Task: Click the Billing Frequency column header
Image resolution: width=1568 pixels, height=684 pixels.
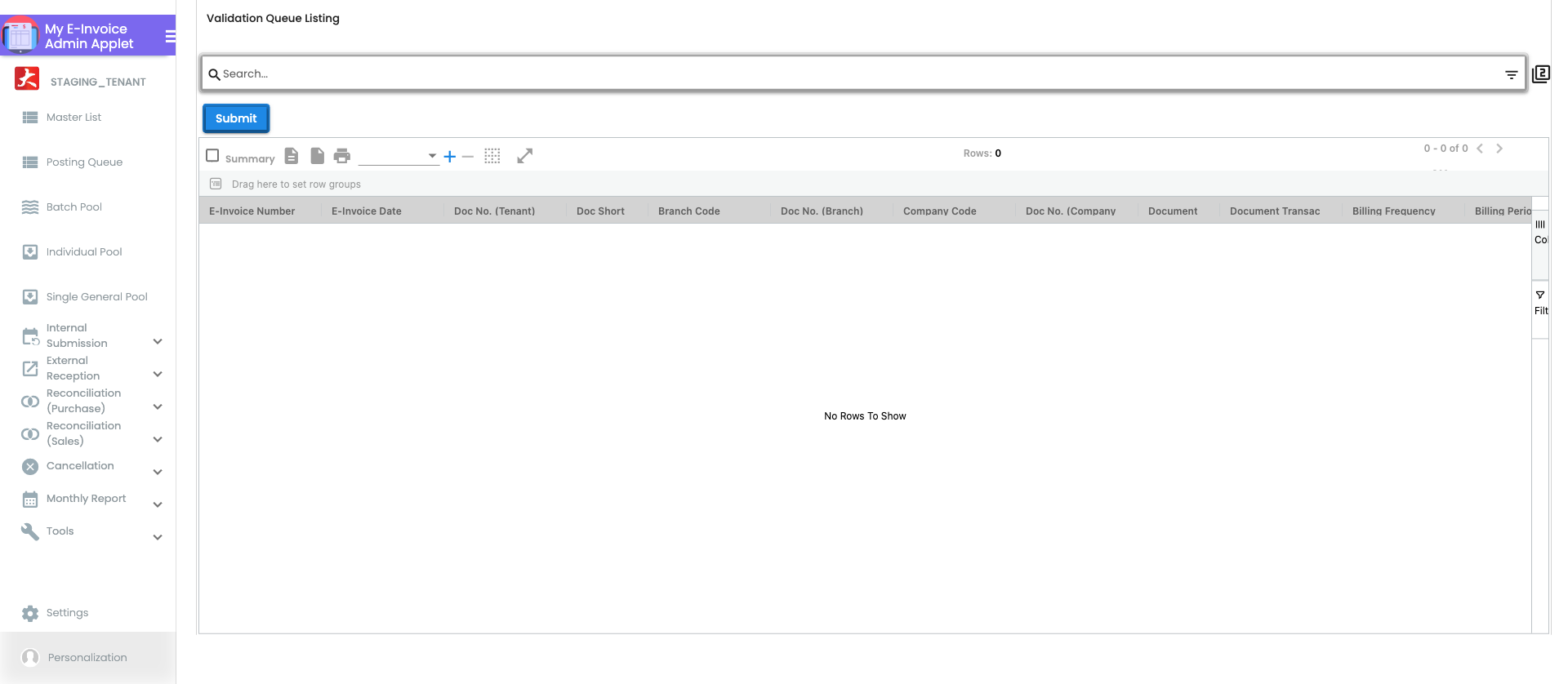Action: pos(1394,211)
